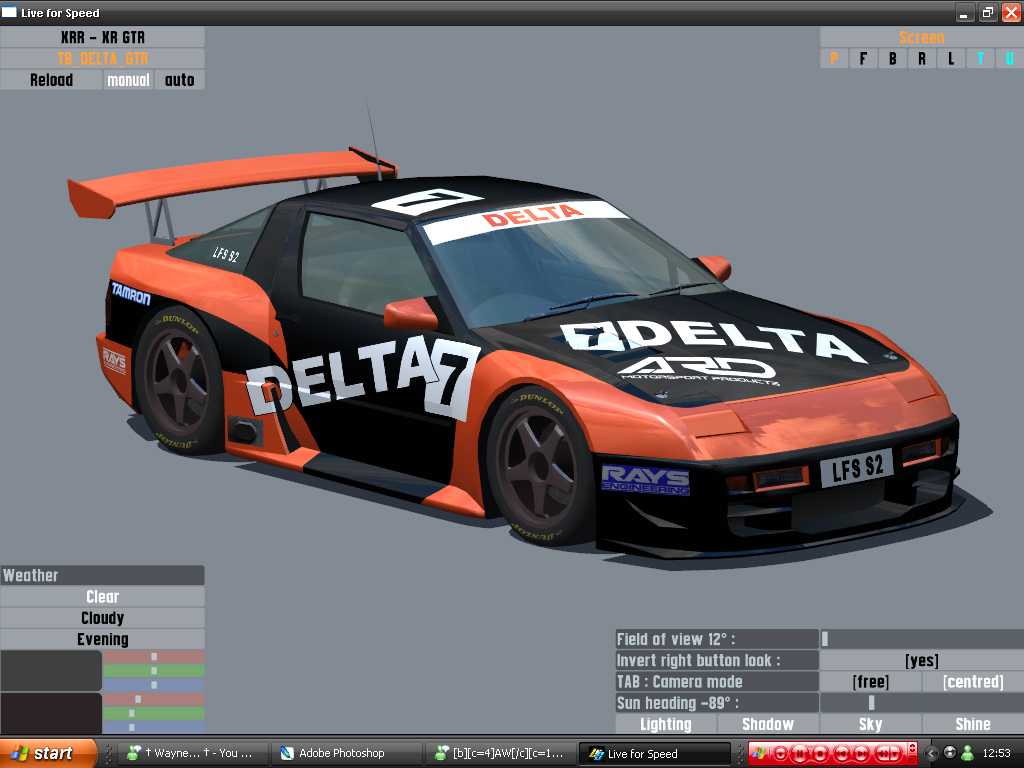The image size is (1024, 768).
Task: Adjust the upper red color slider
Action: tap(154, 657)
